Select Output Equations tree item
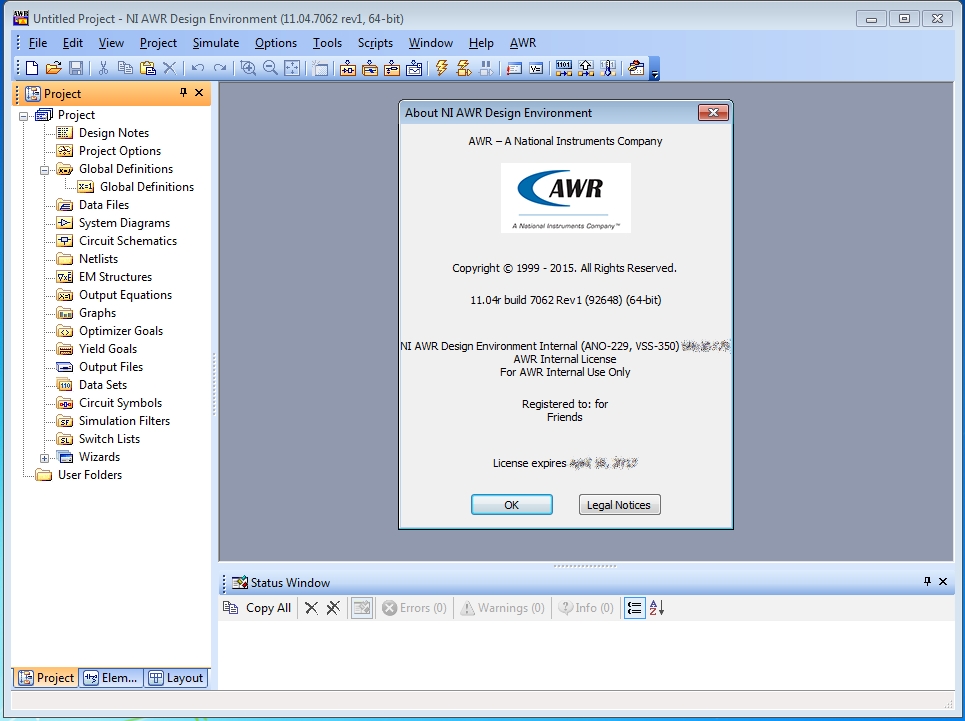965x721 pixels. pyautogui.click(x=126, y=295)
